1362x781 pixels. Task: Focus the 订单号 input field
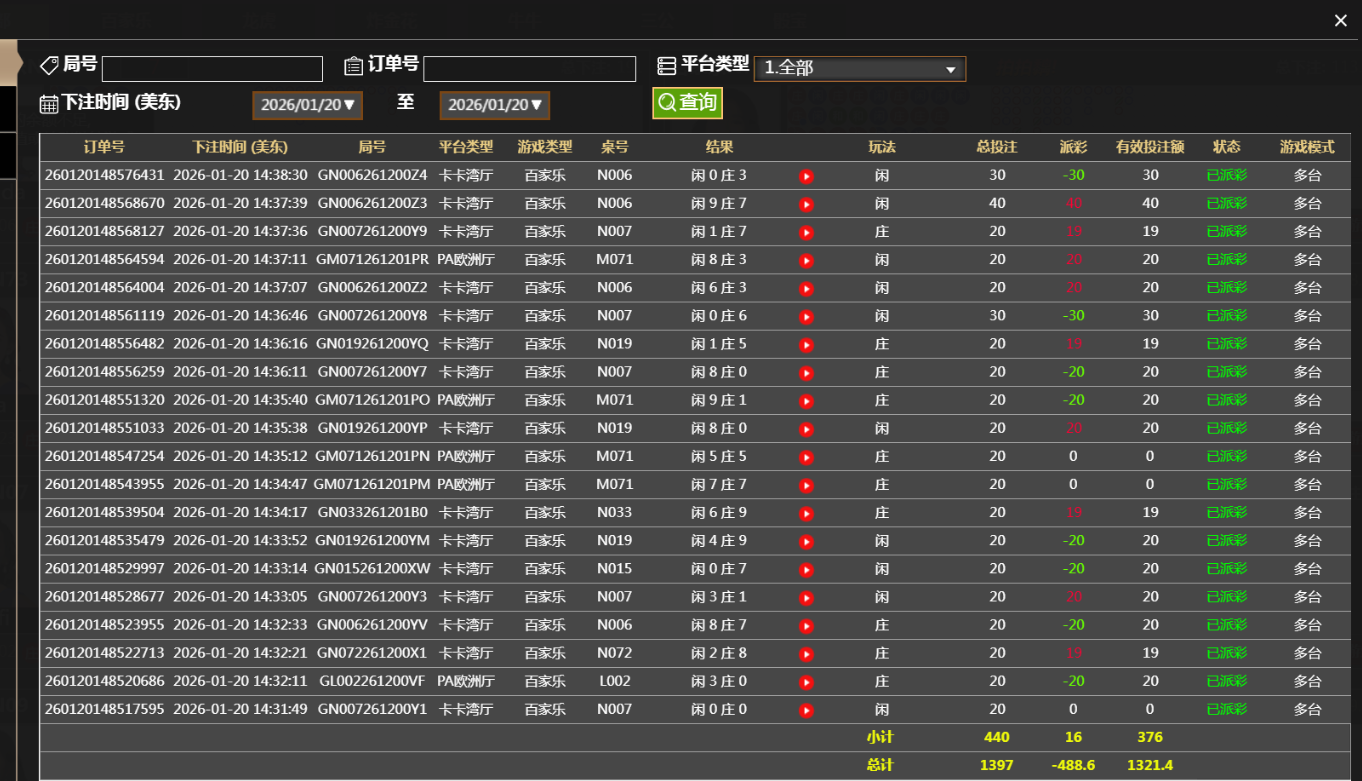(529, 69)
